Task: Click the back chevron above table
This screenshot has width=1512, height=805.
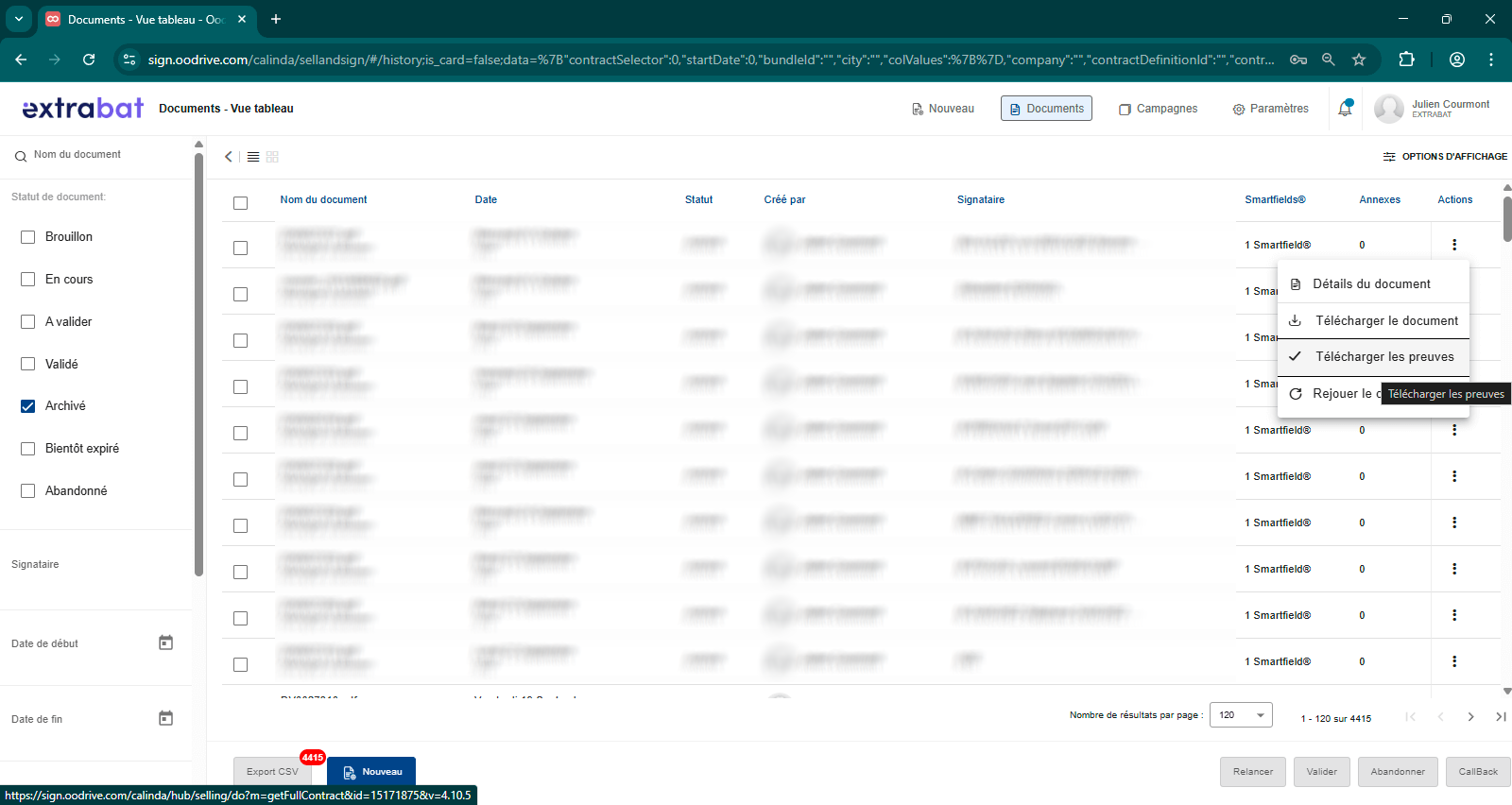Action: pyautogui.click(x=229, y=157)
